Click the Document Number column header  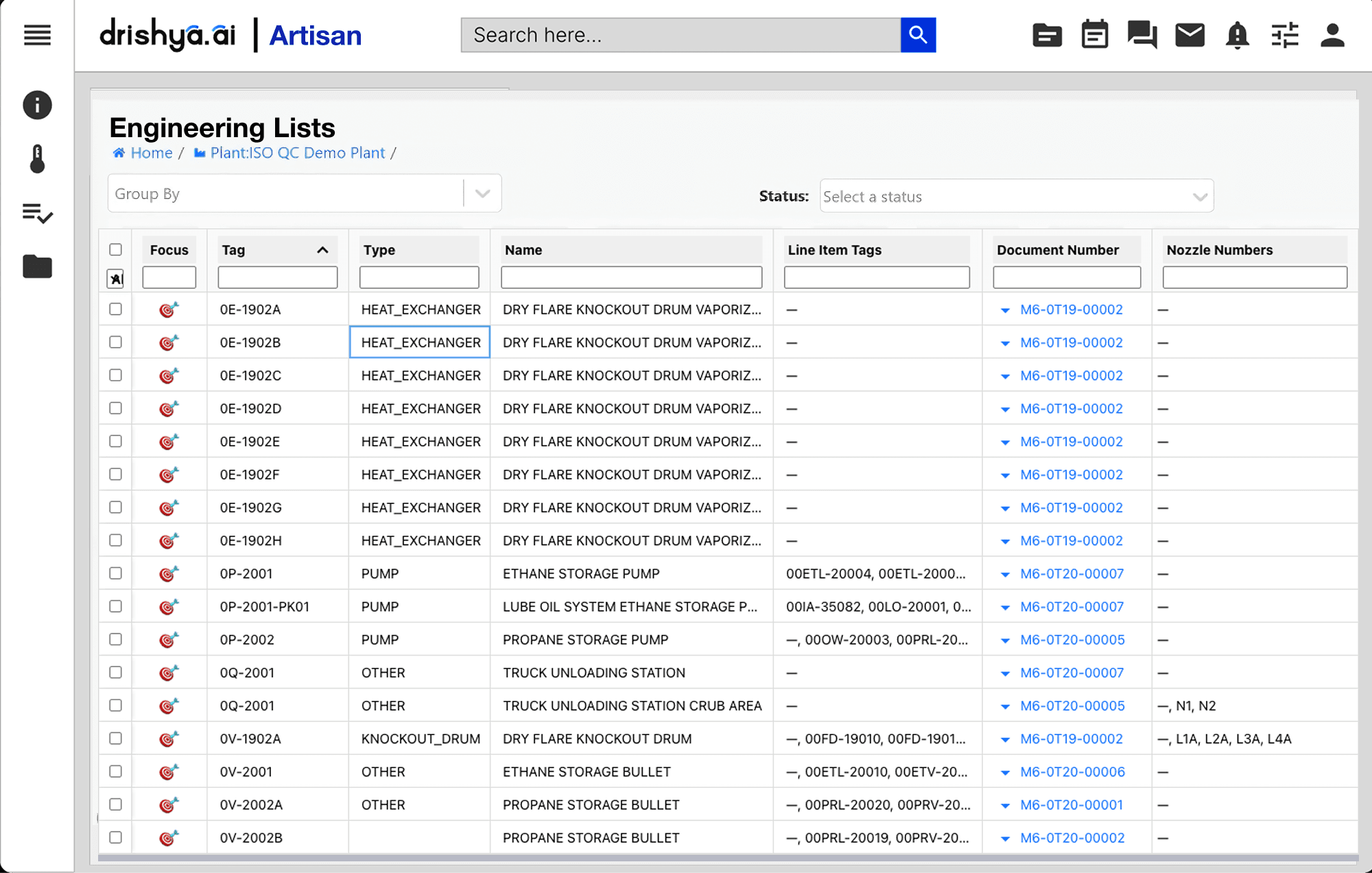[1067, 250]
